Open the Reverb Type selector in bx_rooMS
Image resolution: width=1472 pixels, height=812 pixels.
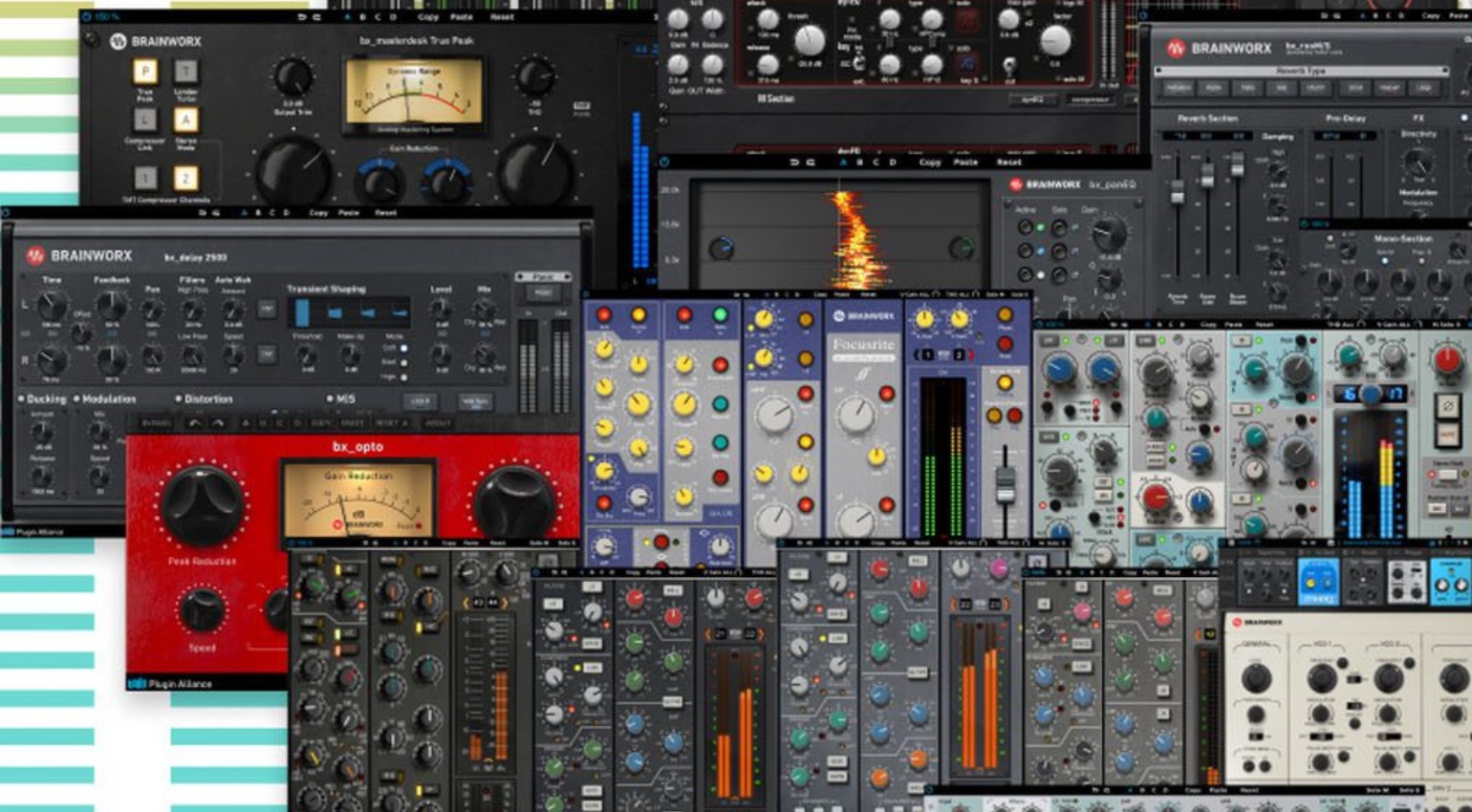[x=1301, y=71]
